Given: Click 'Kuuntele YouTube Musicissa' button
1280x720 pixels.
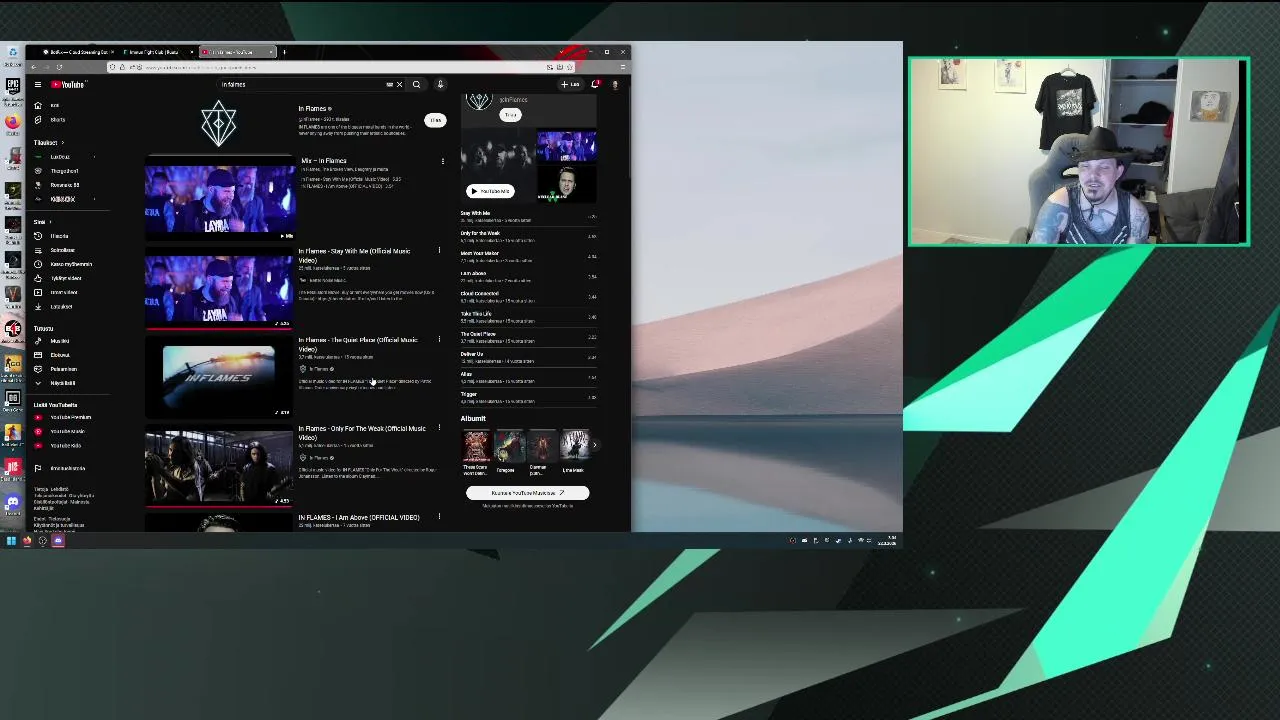Looking at the screenshot, I should click(527, 493).
